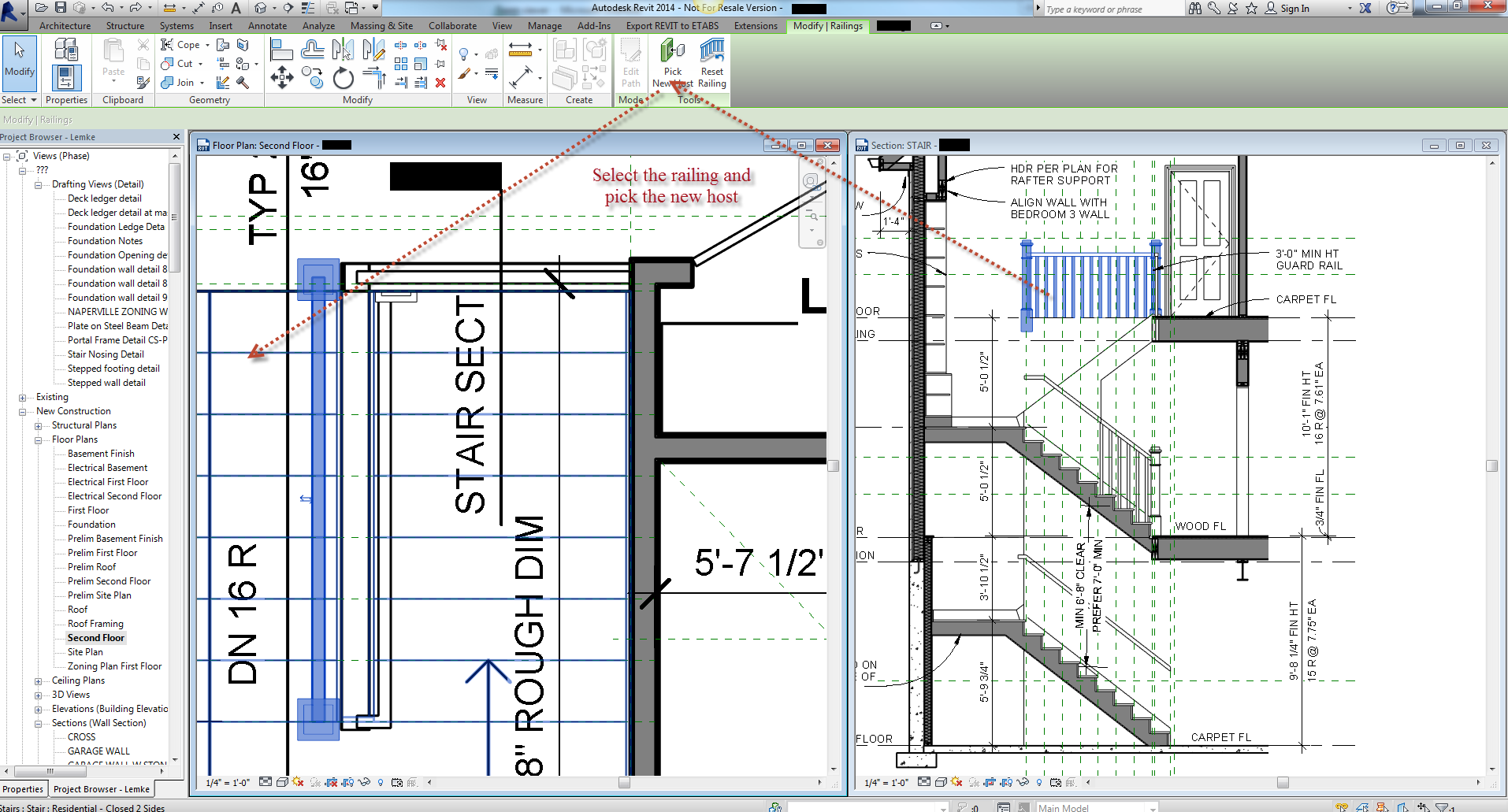Viewport: 1508px width, 812px height.
Task: Click the Offset tool icon
Action: click(x=312, y=50)
